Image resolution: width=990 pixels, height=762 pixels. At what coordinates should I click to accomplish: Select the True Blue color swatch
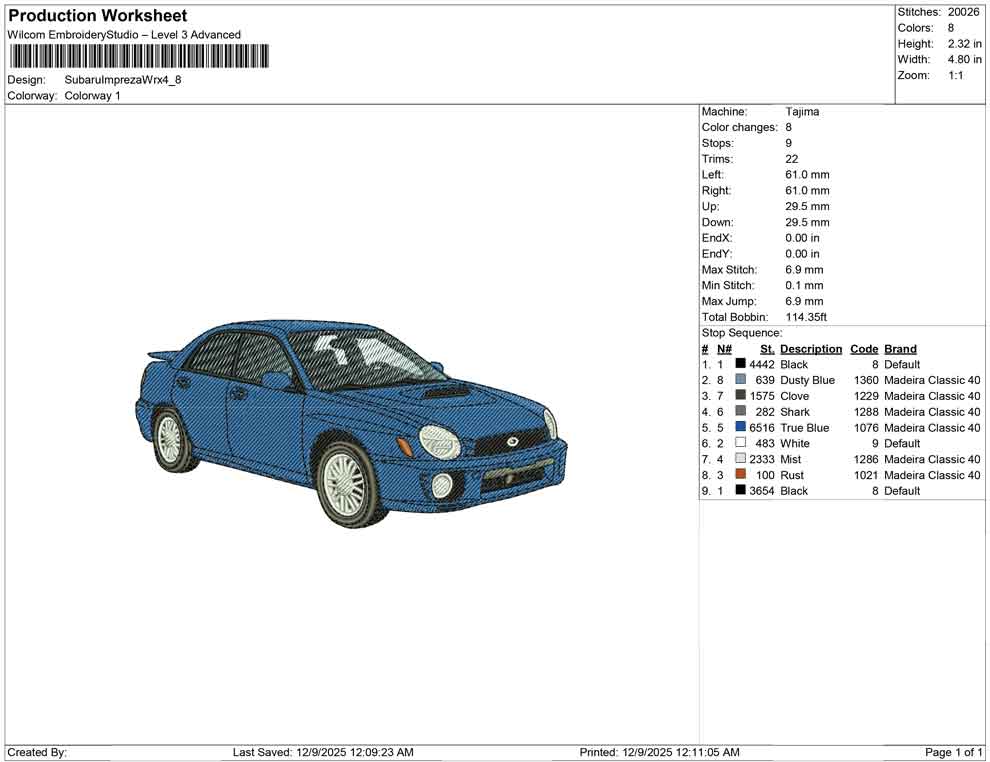[x=741, y=427]
